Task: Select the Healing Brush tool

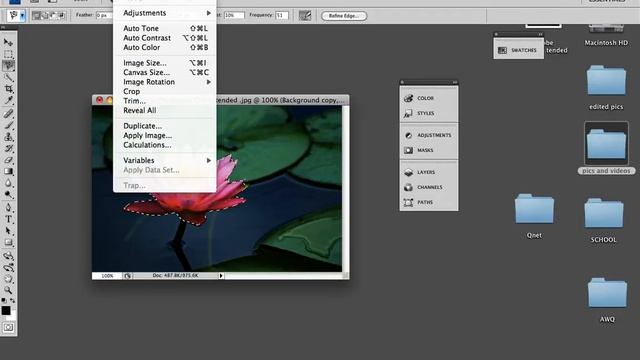Action: tap(8, 114)
